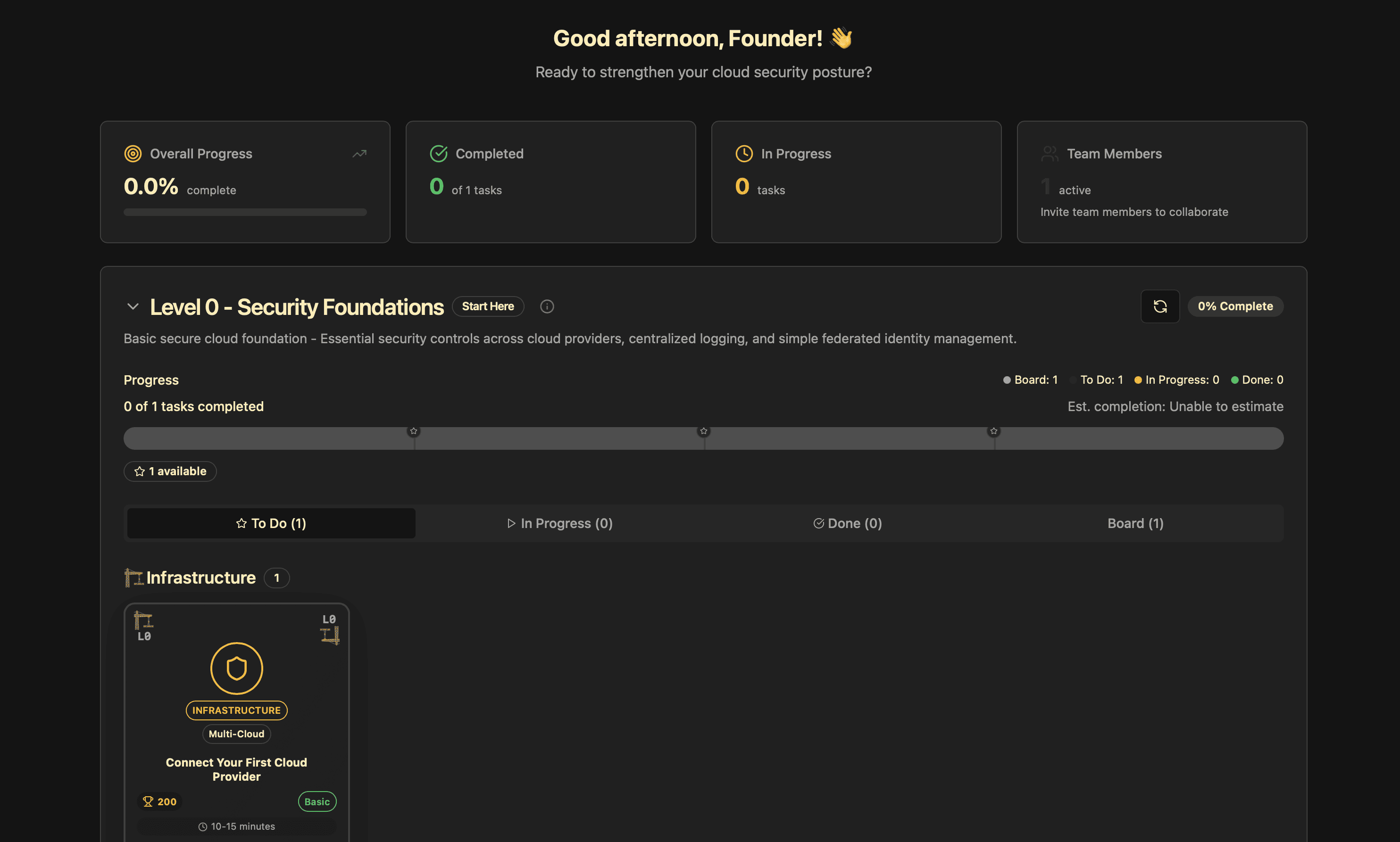Viewport: 1400px width, 842px height.
Task: Collapse the Level 0 Security Foundations section
Action: pyautogui.click(x=132, y=306)
